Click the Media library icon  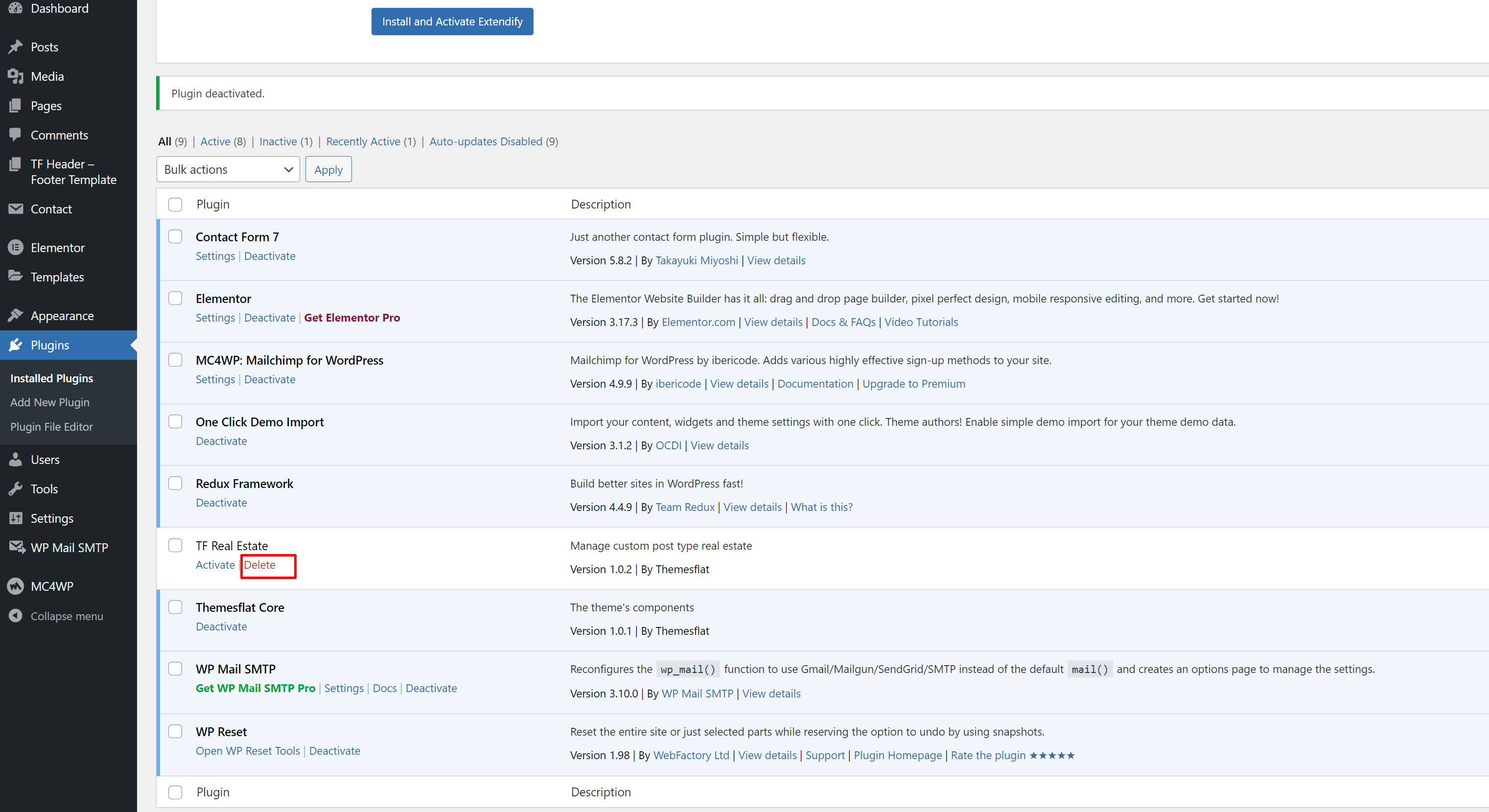16,76
